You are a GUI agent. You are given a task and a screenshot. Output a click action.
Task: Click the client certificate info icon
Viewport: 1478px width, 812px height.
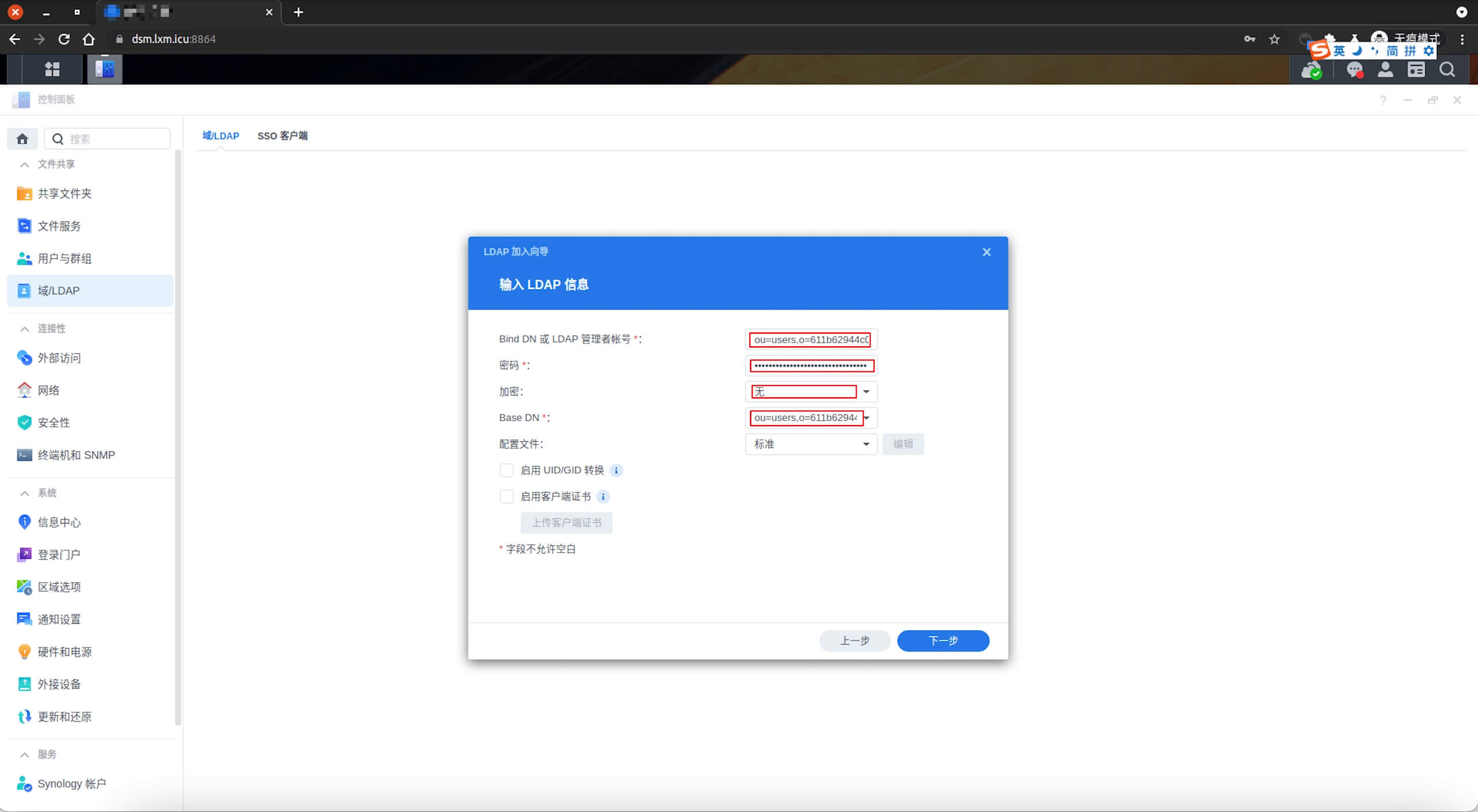pyautogui.click(x=603, y=496)
